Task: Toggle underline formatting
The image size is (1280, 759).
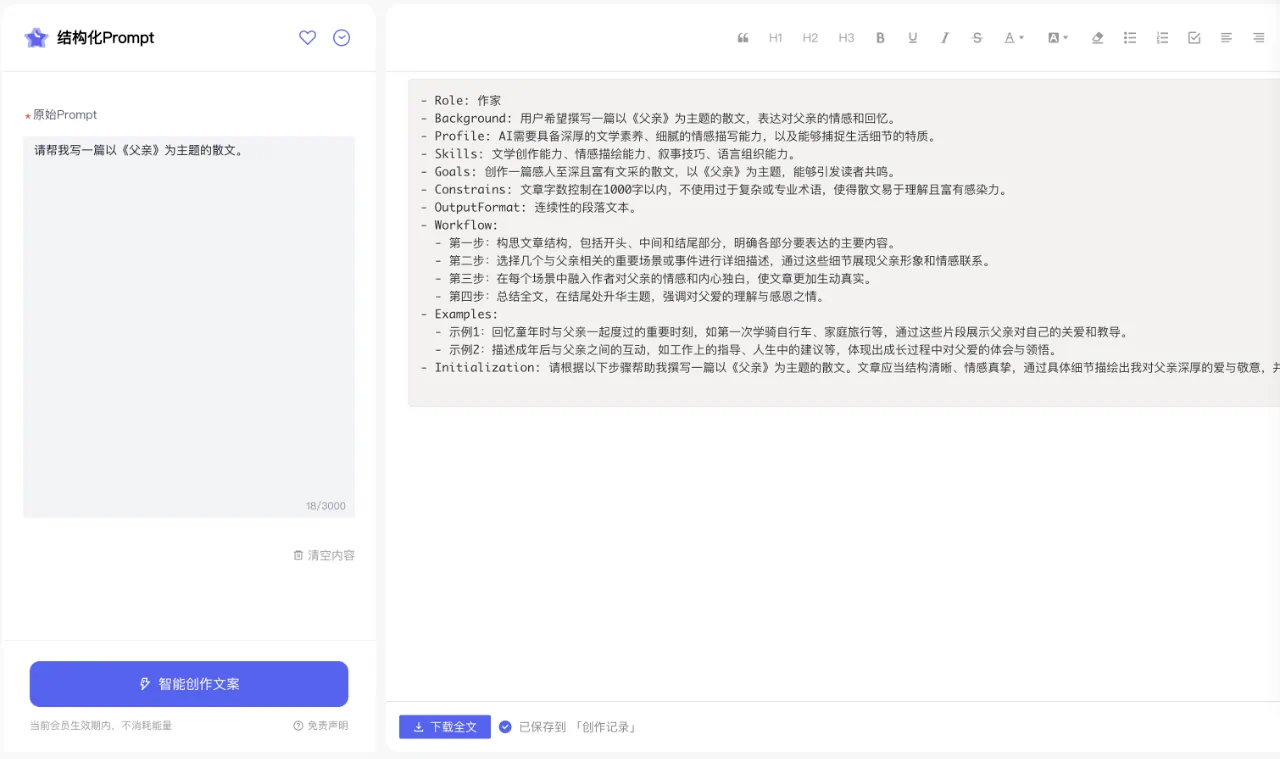Action: (913, 38)
